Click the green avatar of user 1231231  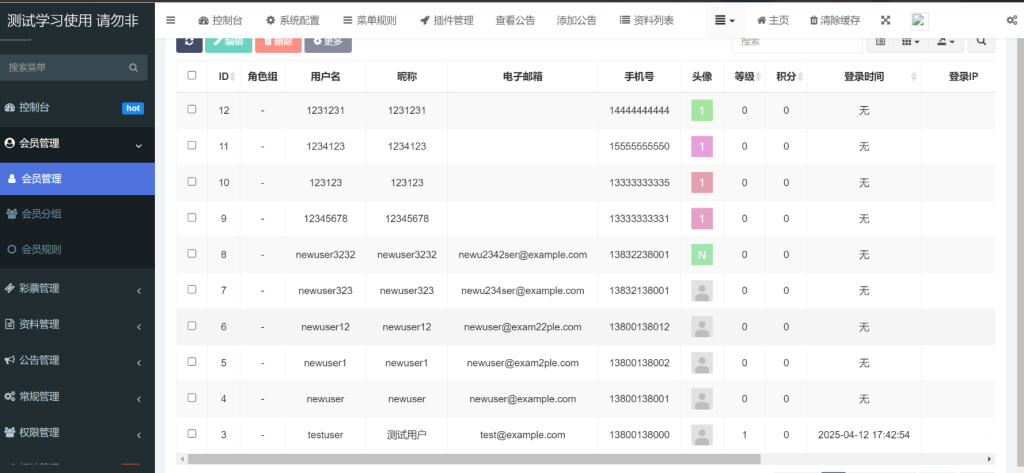702,110
